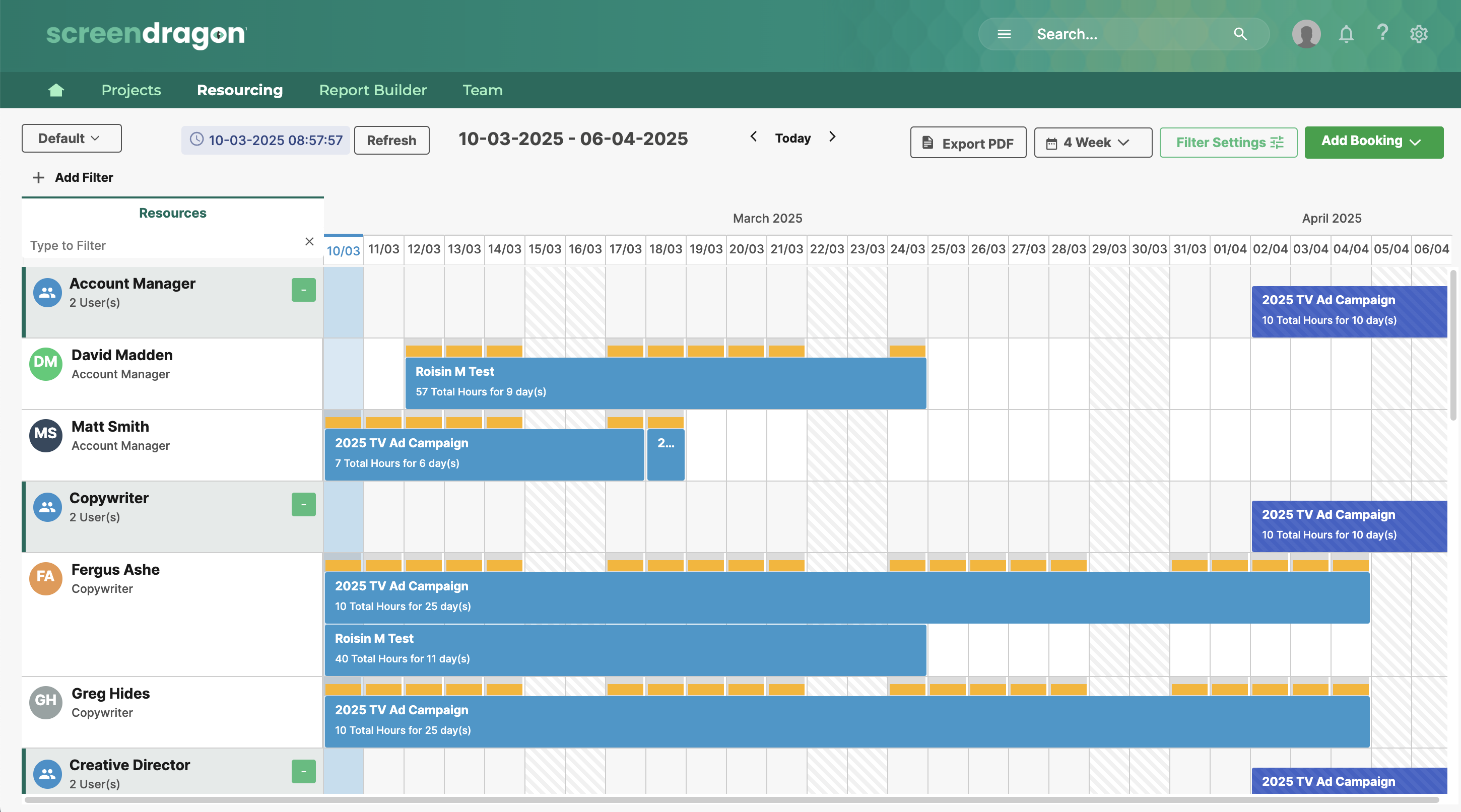Click the hamburger menu icon in search bar
Image resolution: width=1461 pixels, height=812 pixels.
[1004, 34]
